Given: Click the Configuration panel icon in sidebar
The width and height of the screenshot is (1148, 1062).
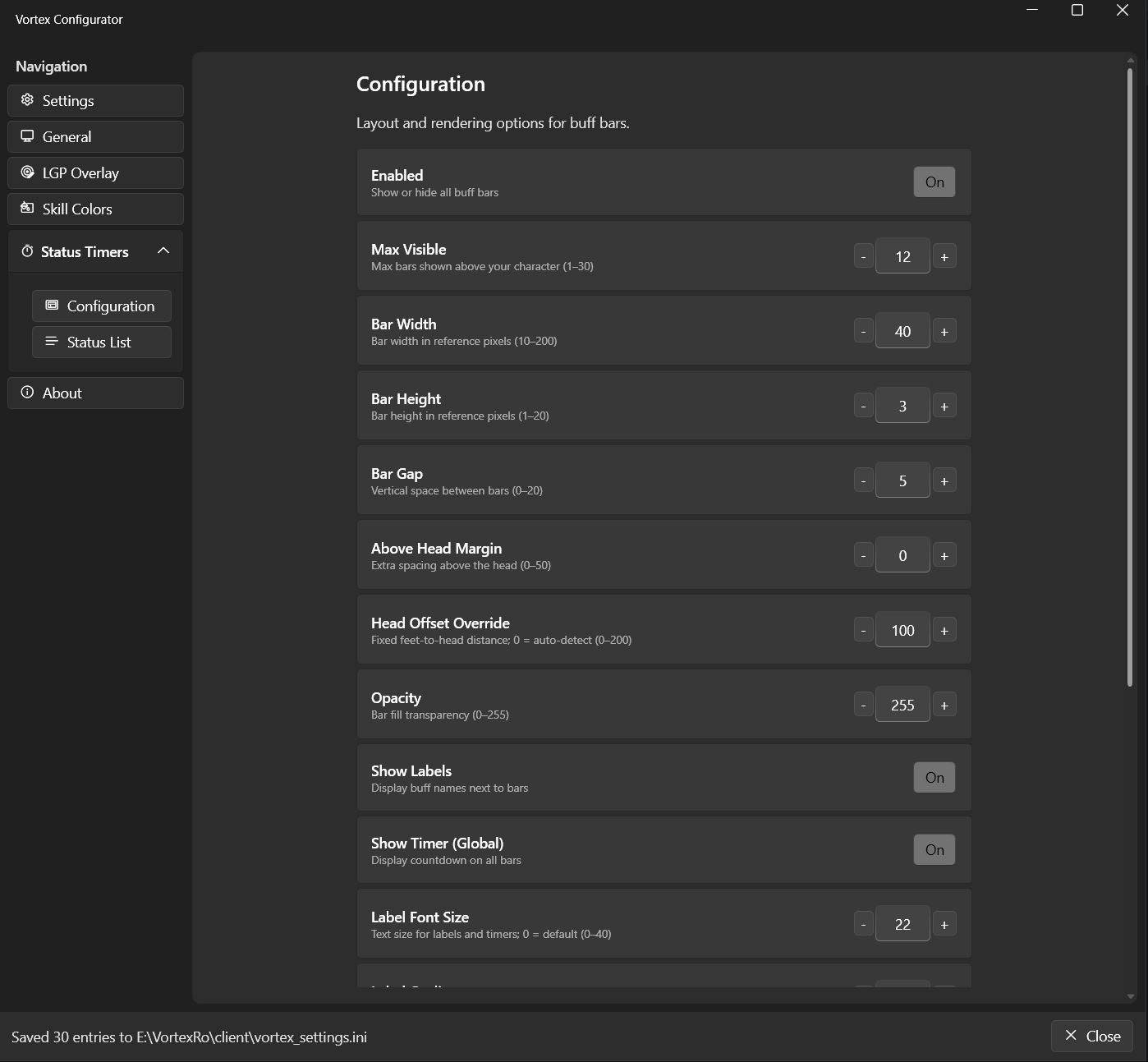Looking at the screenshot, I should pos(52,306).
